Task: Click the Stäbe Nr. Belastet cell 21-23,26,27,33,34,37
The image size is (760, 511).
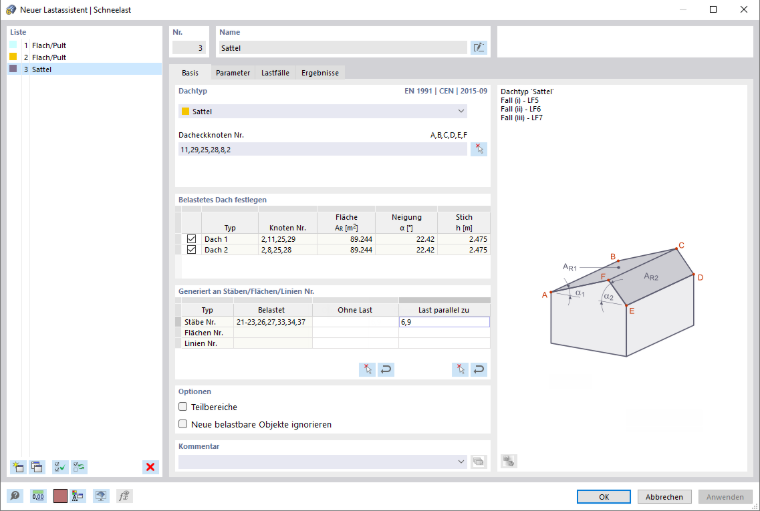Action: tap(273, 322)
